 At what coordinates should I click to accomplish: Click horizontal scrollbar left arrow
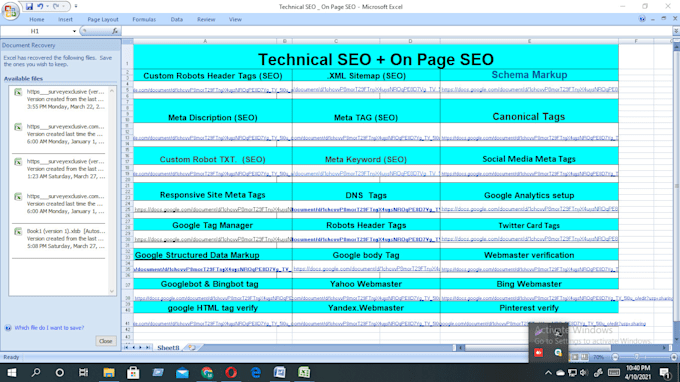coord(461,347)
